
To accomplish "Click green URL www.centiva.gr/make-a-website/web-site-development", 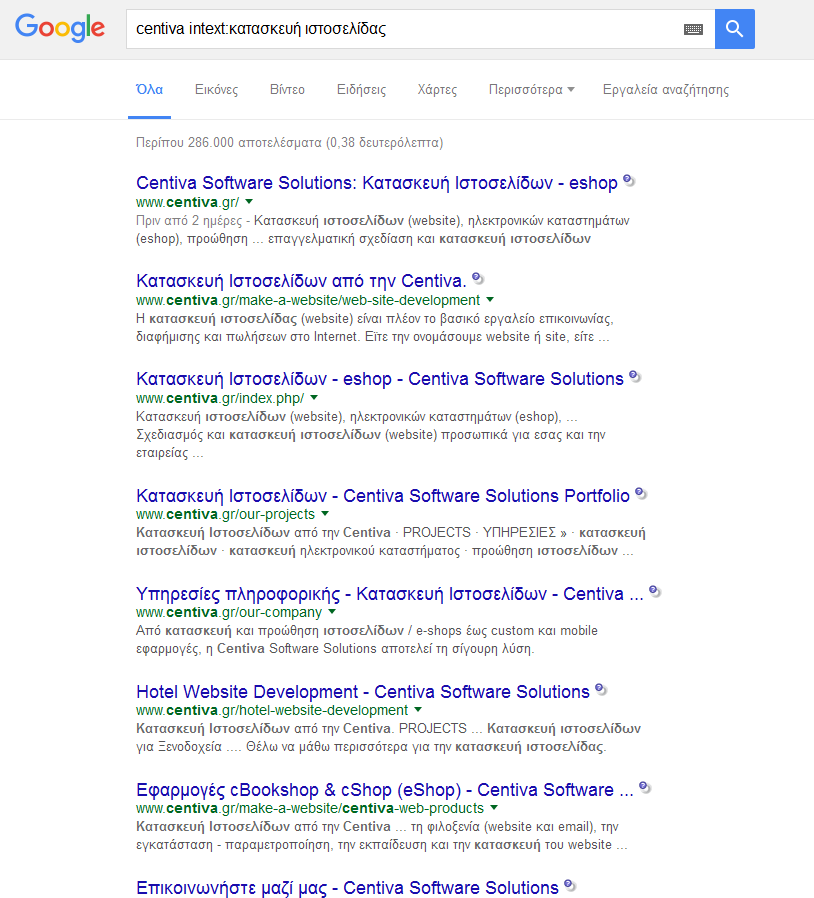I will coord(308,300).
